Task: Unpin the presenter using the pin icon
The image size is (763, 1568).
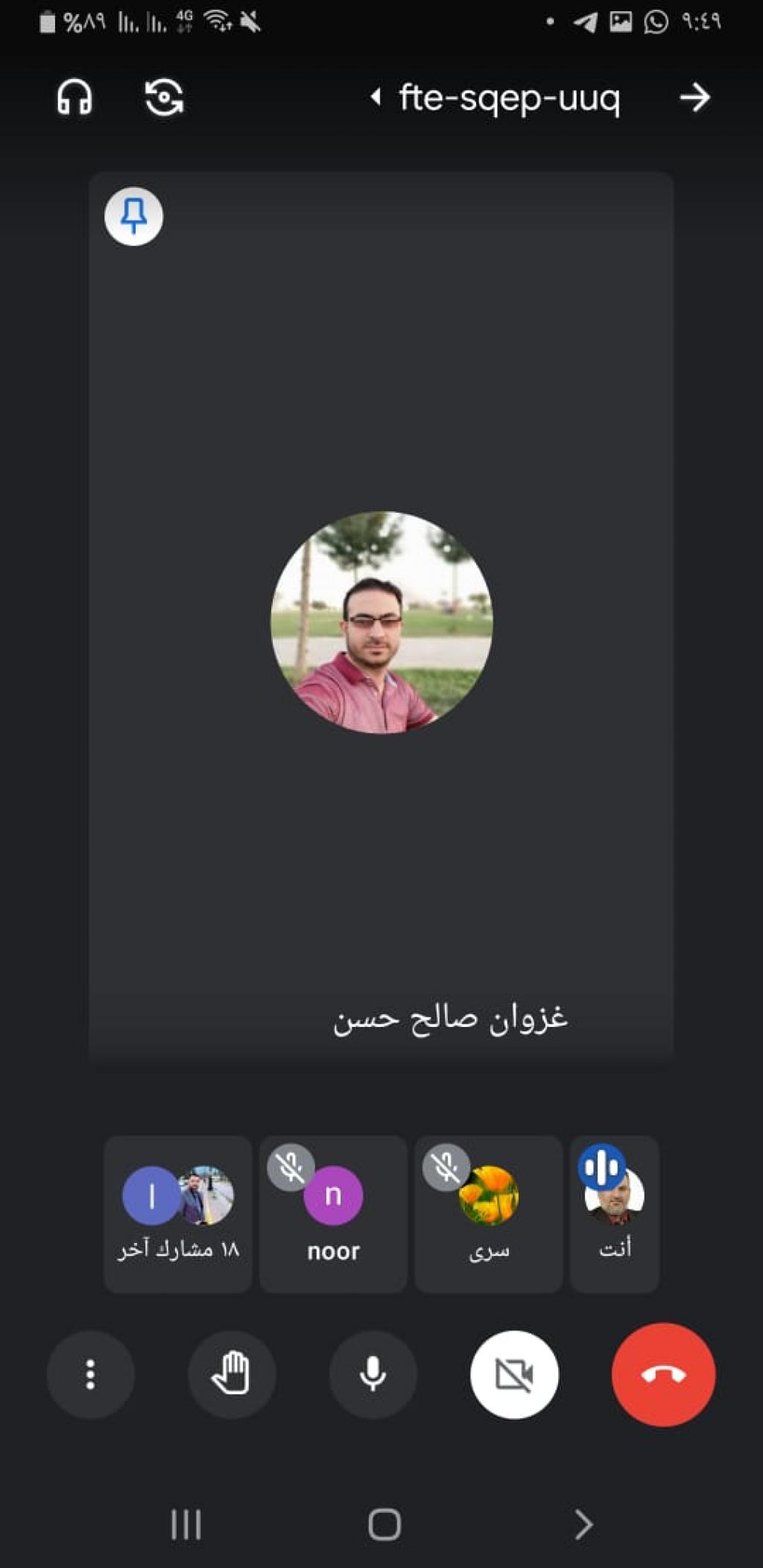Action: click(x=133, y=217)
